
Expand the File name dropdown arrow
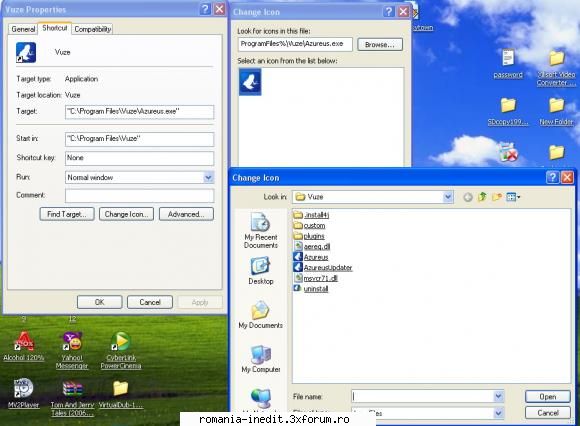499,396
